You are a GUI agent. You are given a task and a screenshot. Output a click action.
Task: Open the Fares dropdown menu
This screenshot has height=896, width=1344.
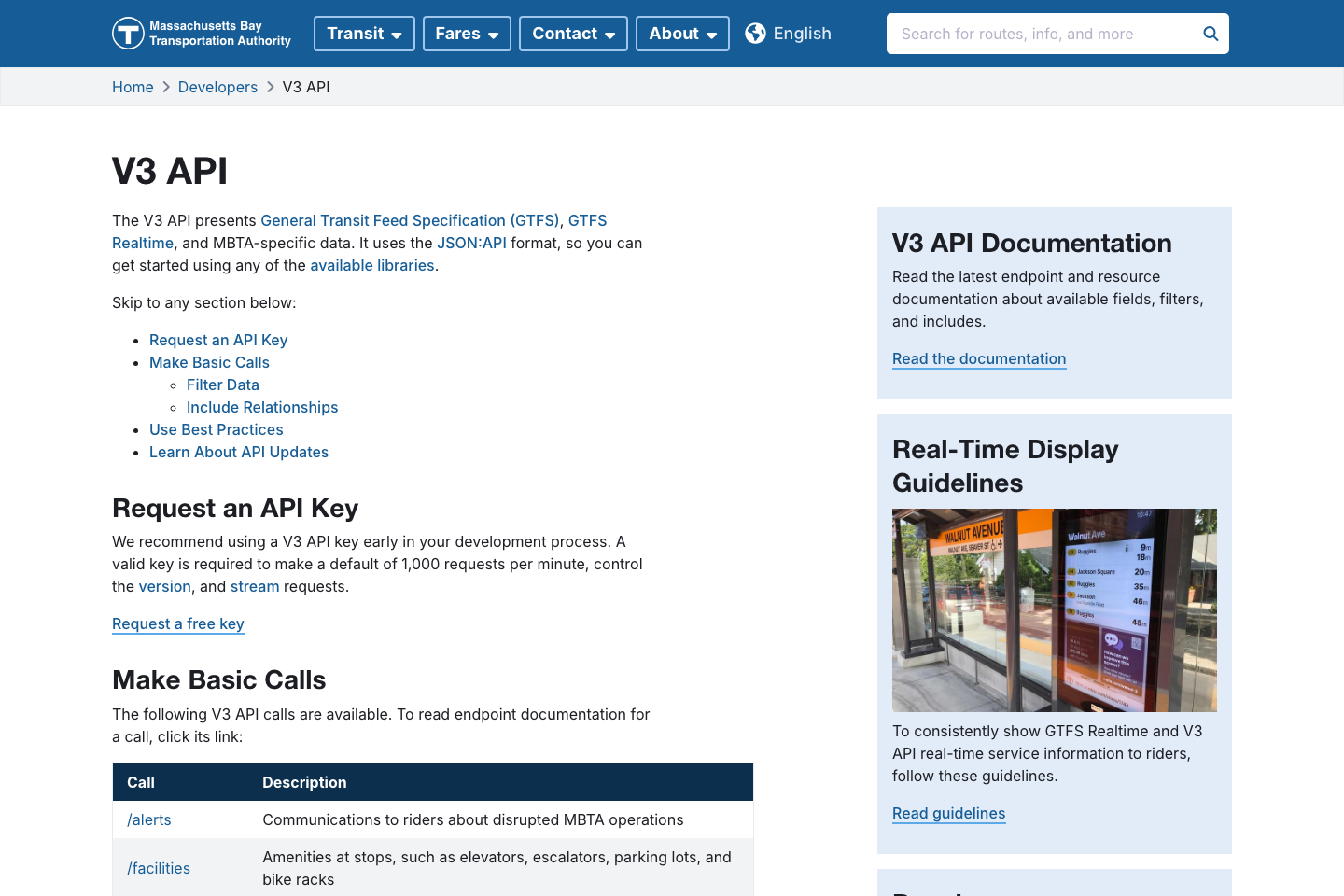467,33
